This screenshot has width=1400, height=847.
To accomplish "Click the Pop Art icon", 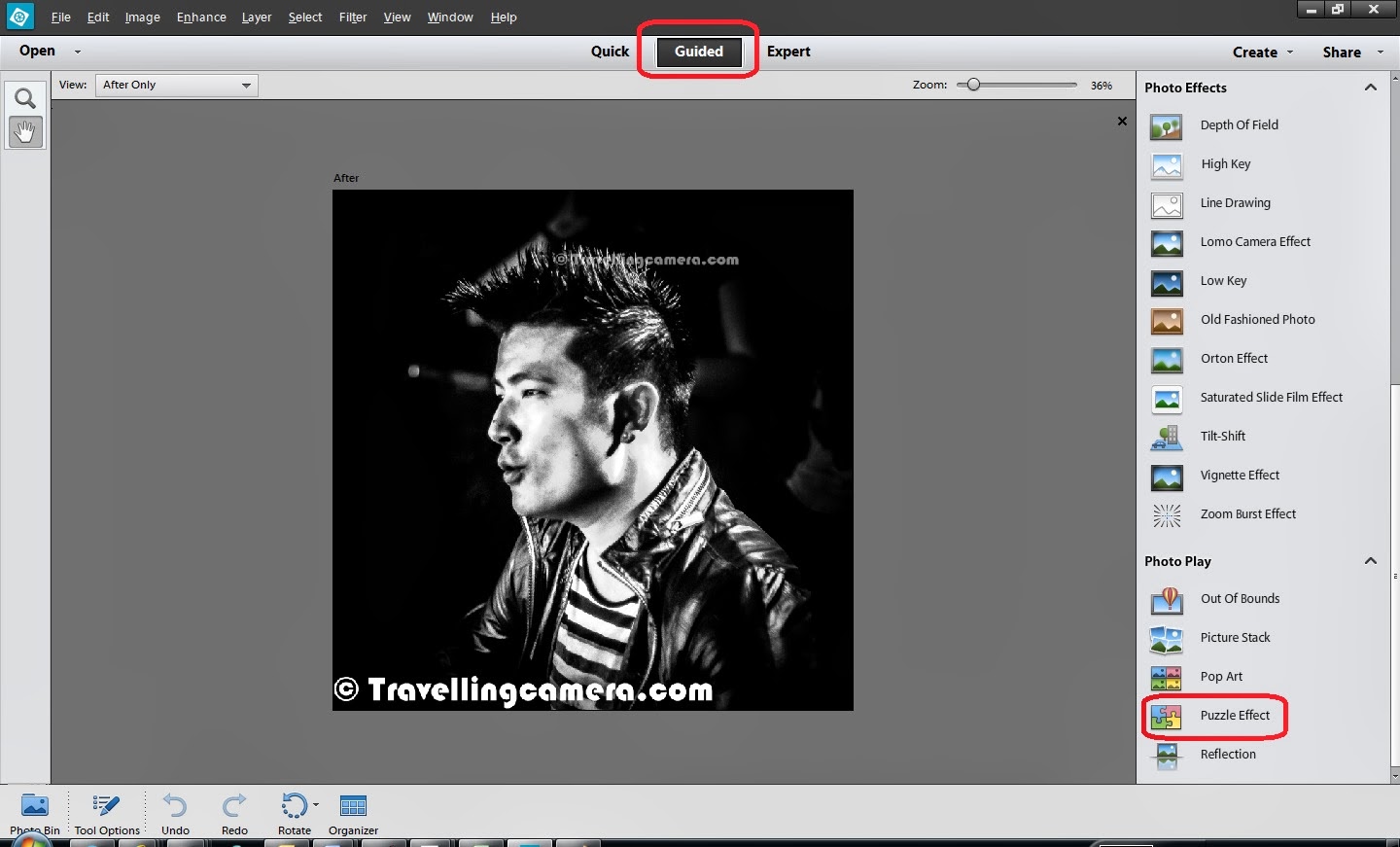I will (x=1167, y=677).
